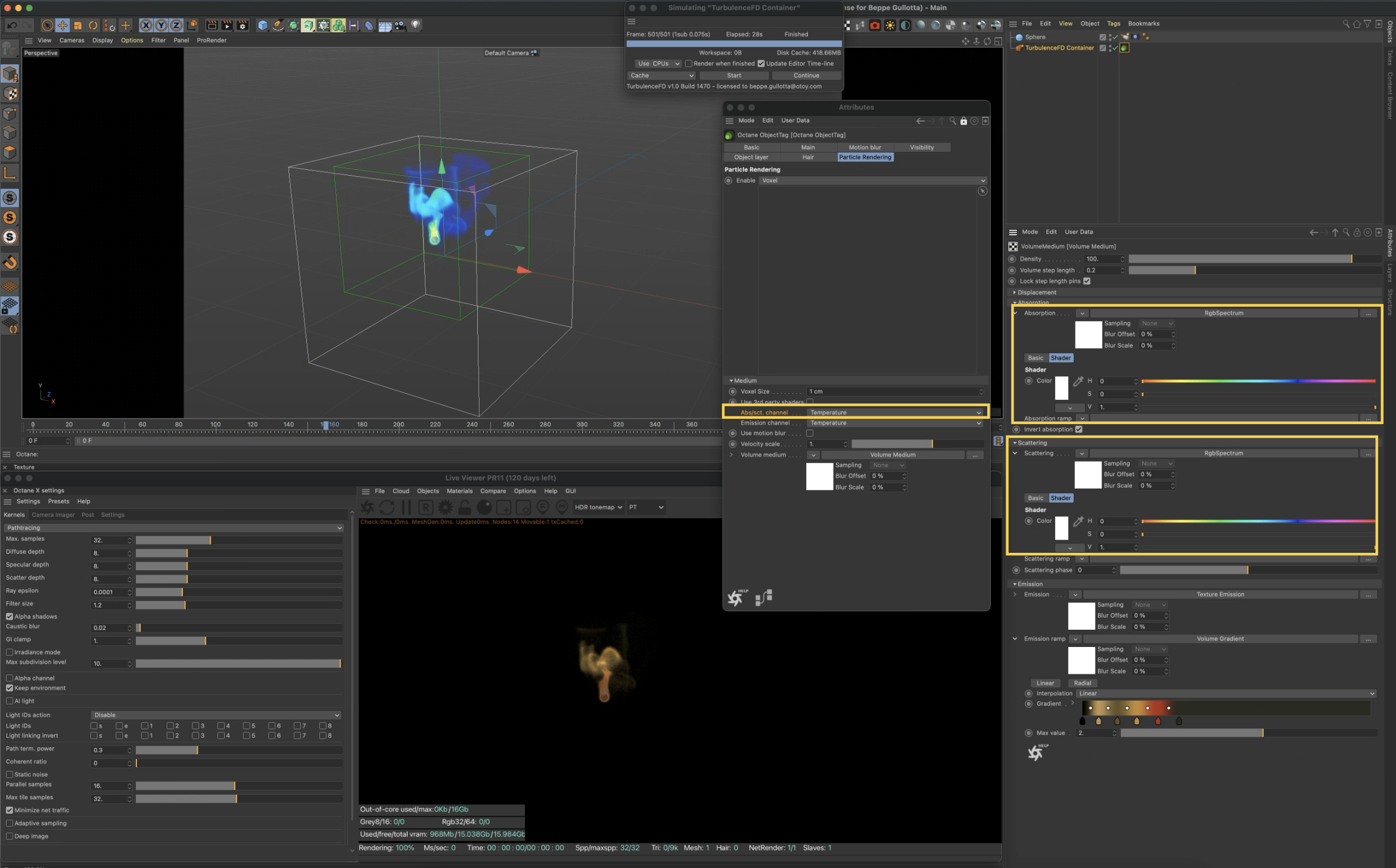This screenshot has height=868, width=1396.
Task: Add a Camera object from toolbar
Action: pyautogui.click(x=400, y=25)
